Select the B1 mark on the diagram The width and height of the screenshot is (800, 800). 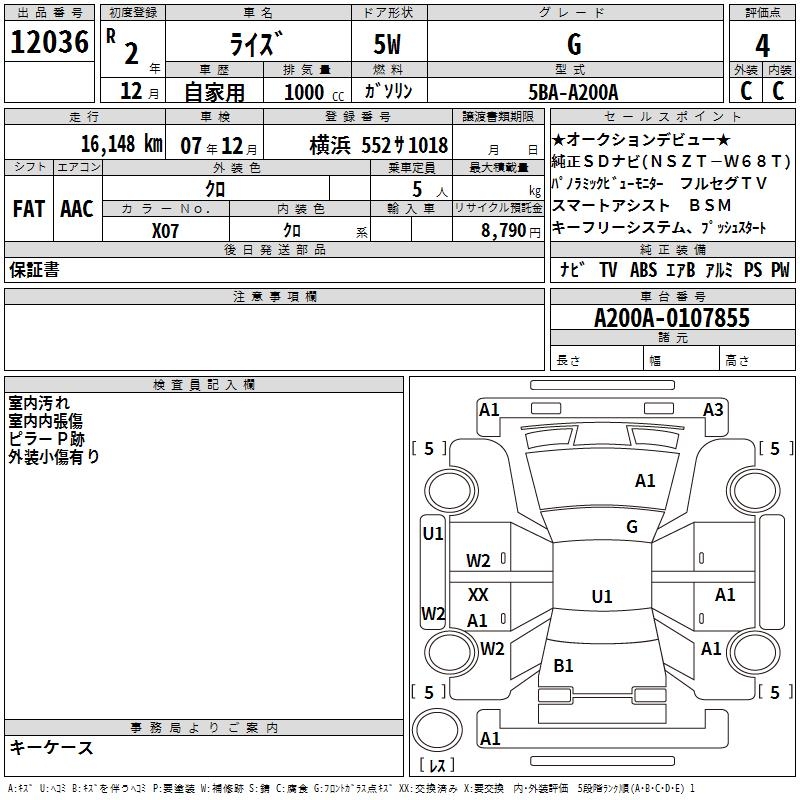(x=563, y=665)
